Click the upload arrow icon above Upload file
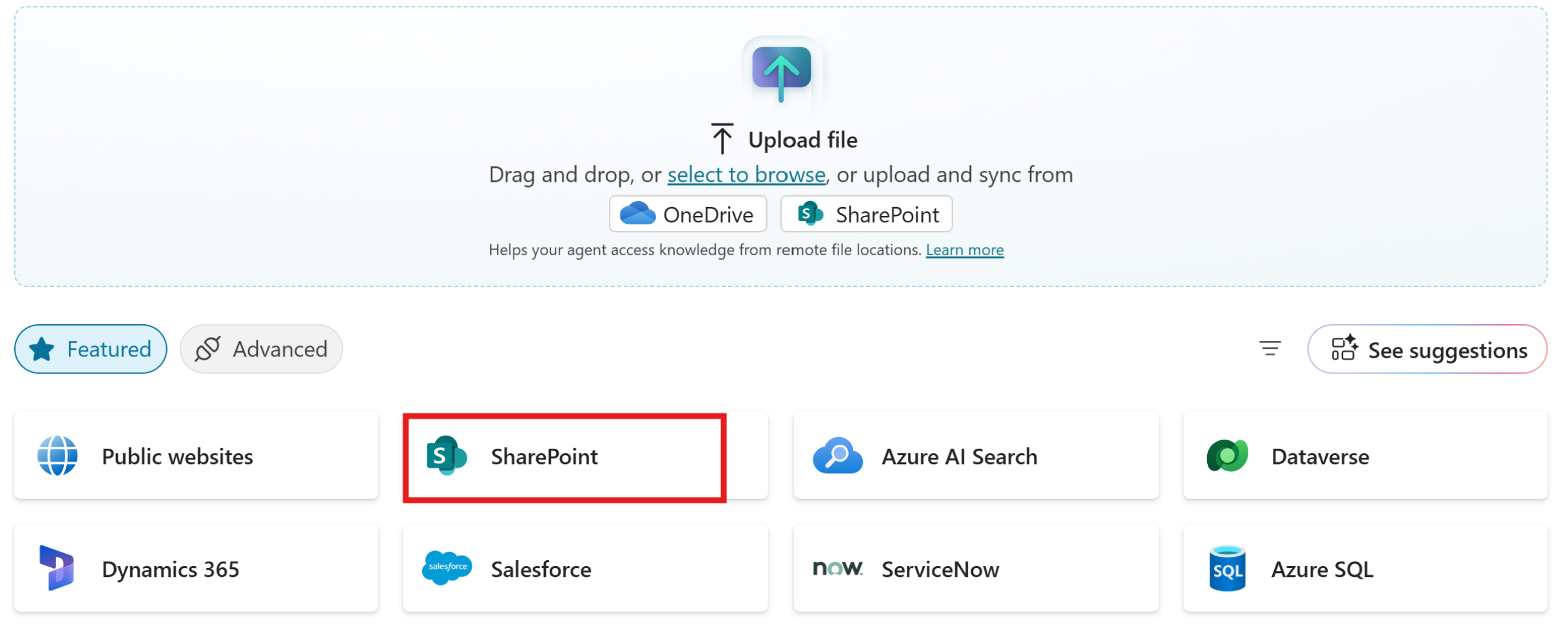This screenshot has width=1568, height=624. [782, 72]
